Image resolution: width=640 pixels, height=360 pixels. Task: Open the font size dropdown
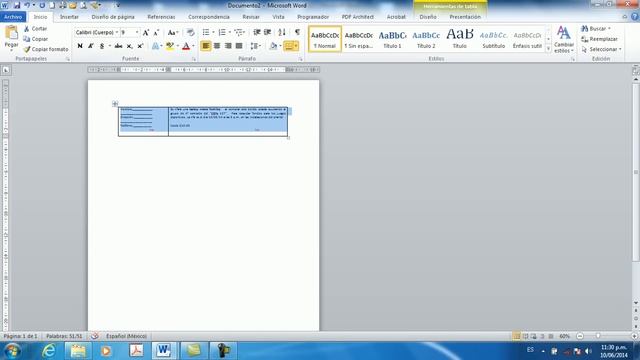point(137,32)
